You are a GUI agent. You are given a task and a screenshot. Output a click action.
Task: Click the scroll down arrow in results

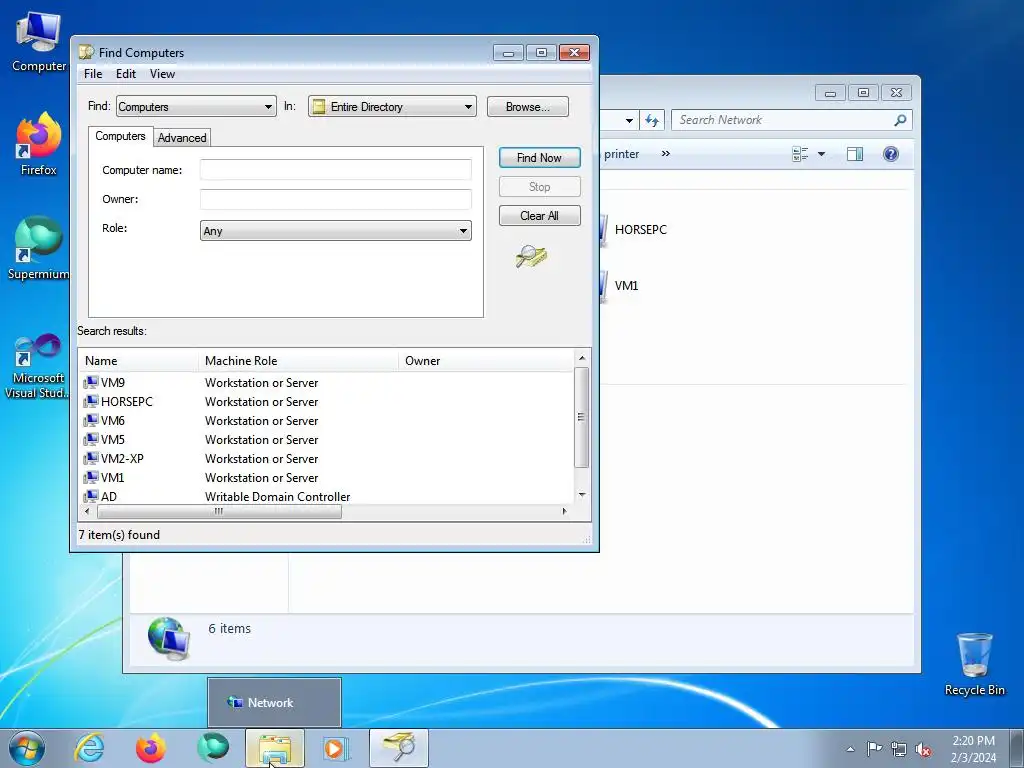pos(582,495)
